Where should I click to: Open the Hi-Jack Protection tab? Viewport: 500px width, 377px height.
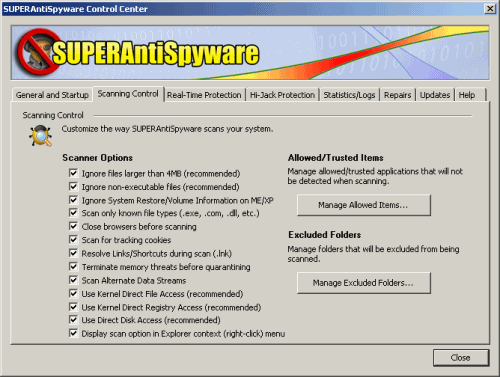[x=282, y=95]
